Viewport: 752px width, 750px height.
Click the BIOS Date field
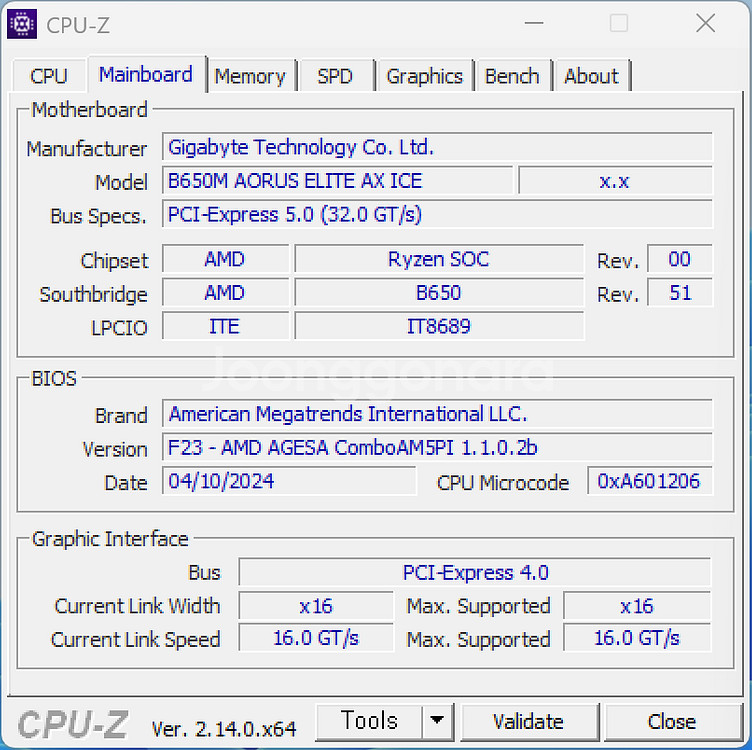point(289,481)
